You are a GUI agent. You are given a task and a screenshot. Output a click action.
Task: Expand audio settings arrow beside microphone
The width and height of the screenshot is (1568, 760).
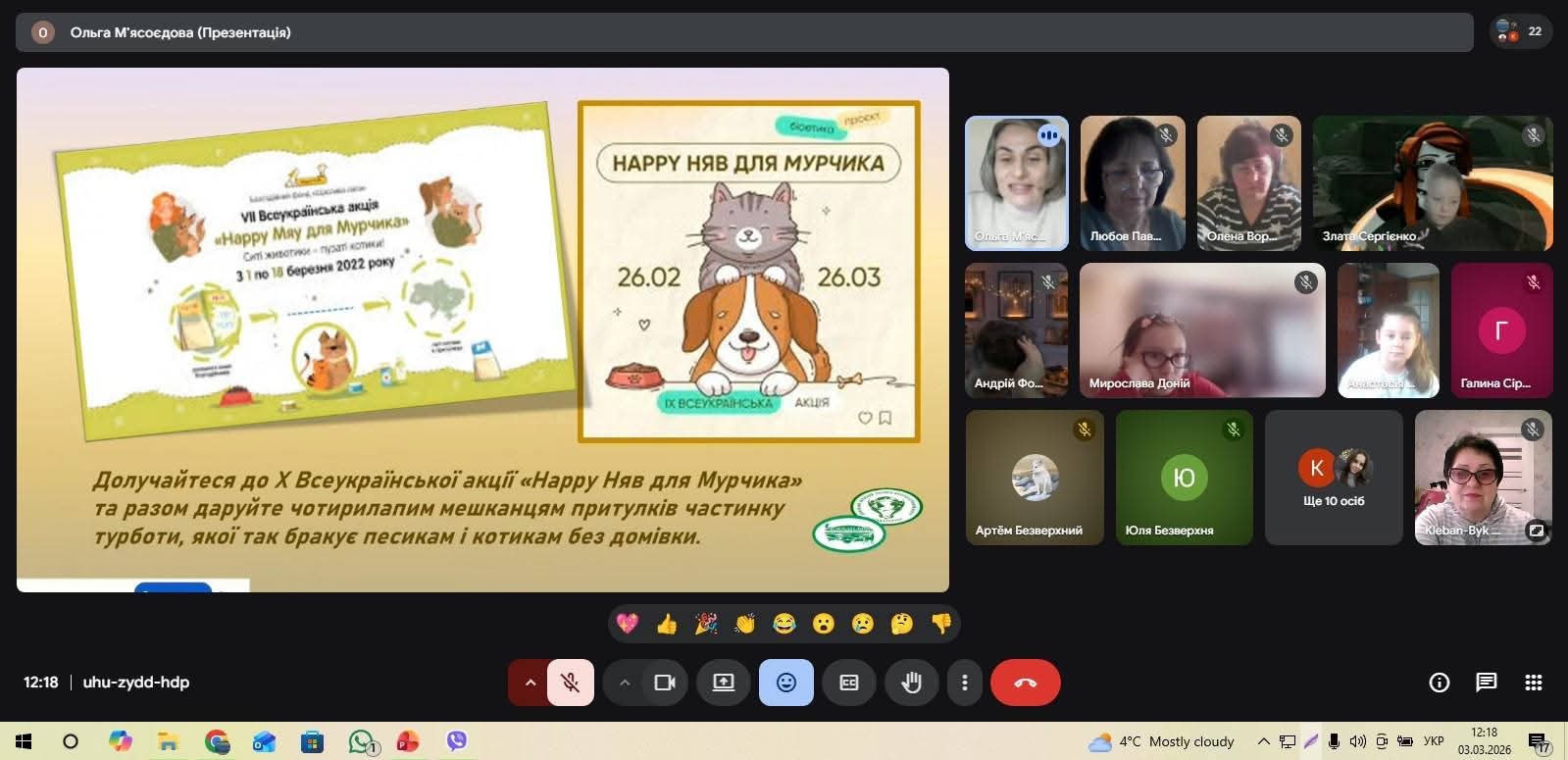530,683
